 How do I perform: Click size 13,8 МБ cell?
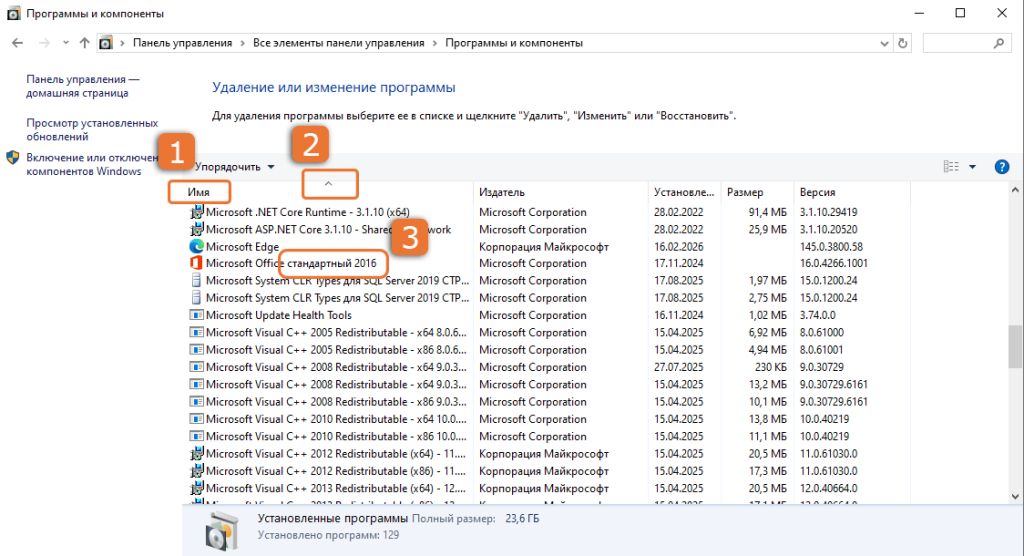pos(767,419)
